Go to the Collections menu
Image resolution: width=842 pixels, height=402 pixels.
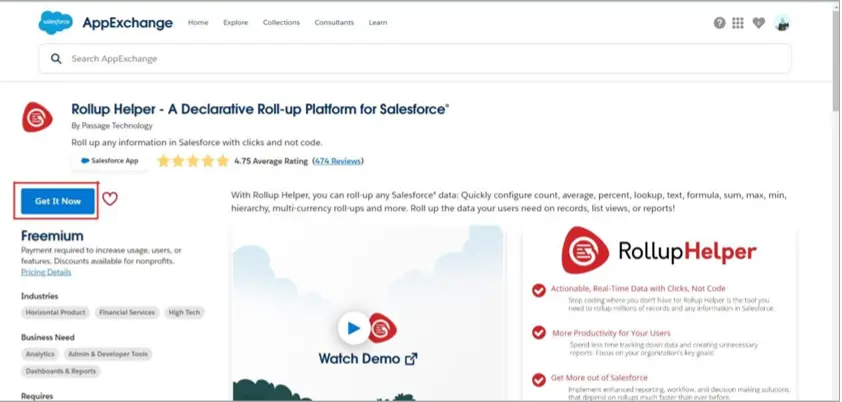coord(280,23)
